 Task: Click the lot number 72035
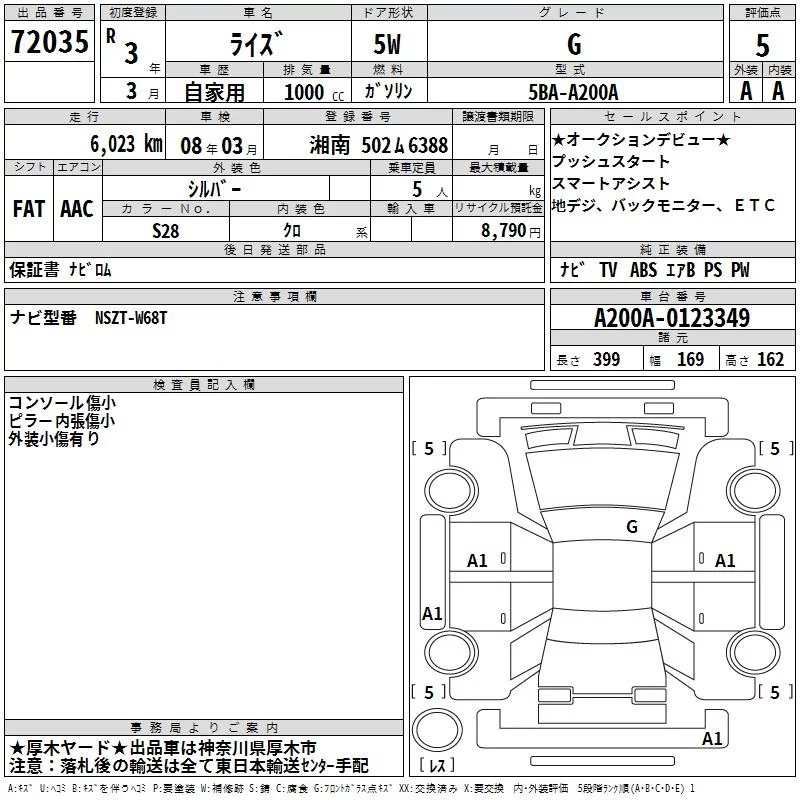click(49, 41)
